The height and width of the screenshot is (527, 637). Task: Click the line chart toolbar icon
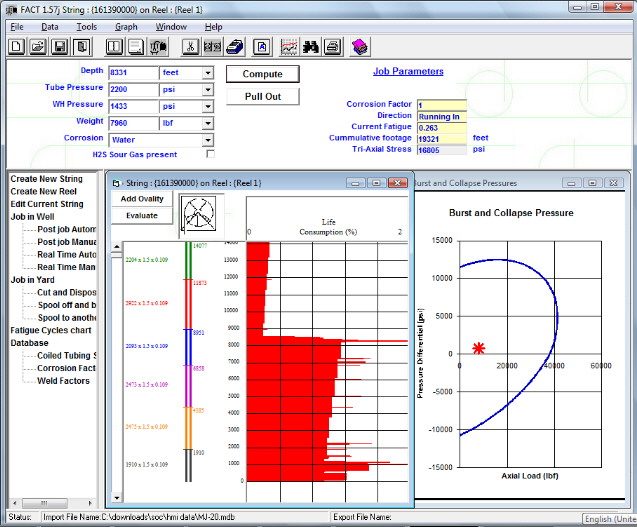click(288, 46)
